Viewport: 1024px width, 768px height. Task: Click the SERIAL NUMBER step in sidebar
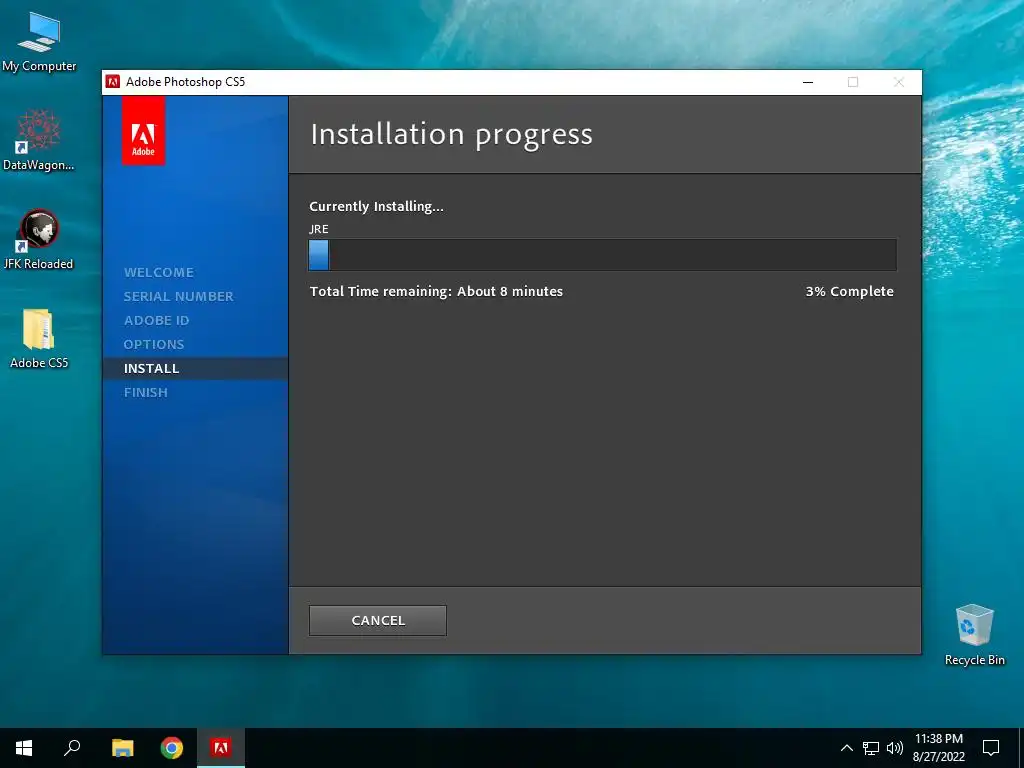(178, 296)
